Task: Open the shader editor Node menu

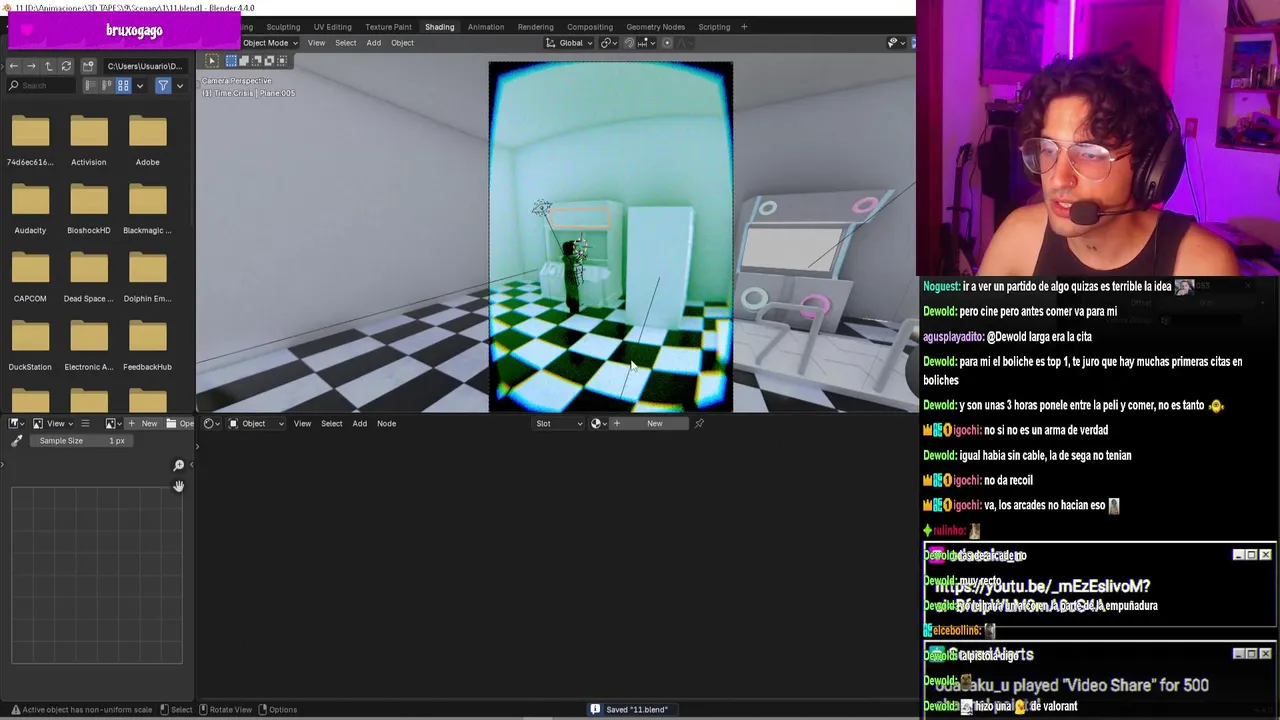Action: tap(386, 424)
